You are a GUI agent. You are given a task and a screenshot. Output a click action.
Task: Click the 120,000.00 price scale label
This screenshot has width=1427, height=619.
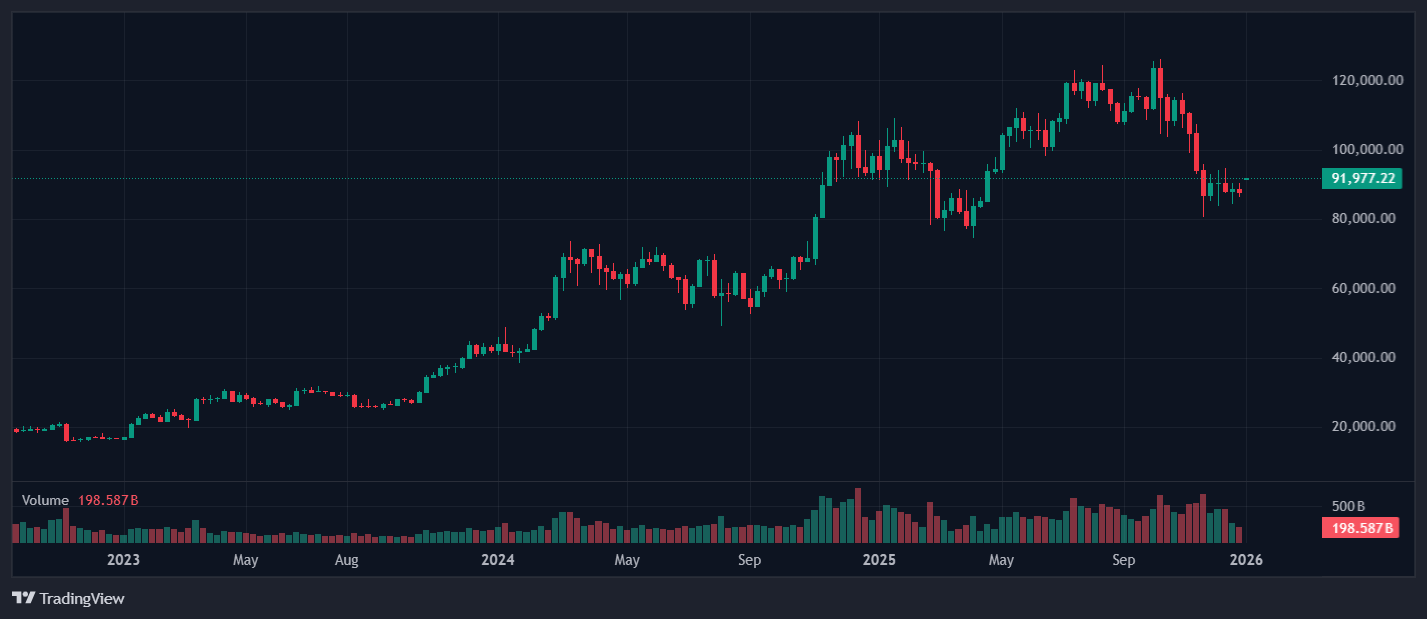tap(1361, 81)
